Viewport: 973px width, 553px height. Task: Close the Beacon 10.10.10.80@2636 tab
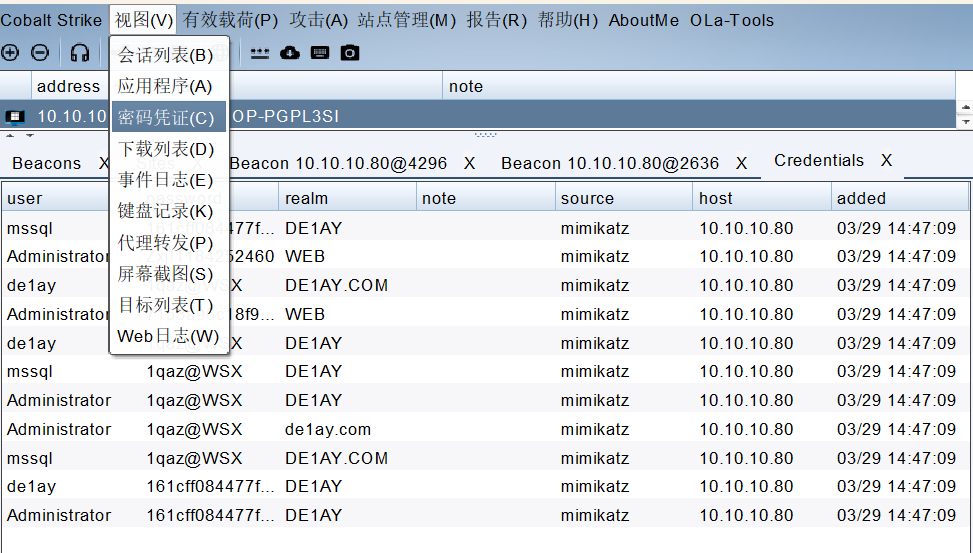741,163
